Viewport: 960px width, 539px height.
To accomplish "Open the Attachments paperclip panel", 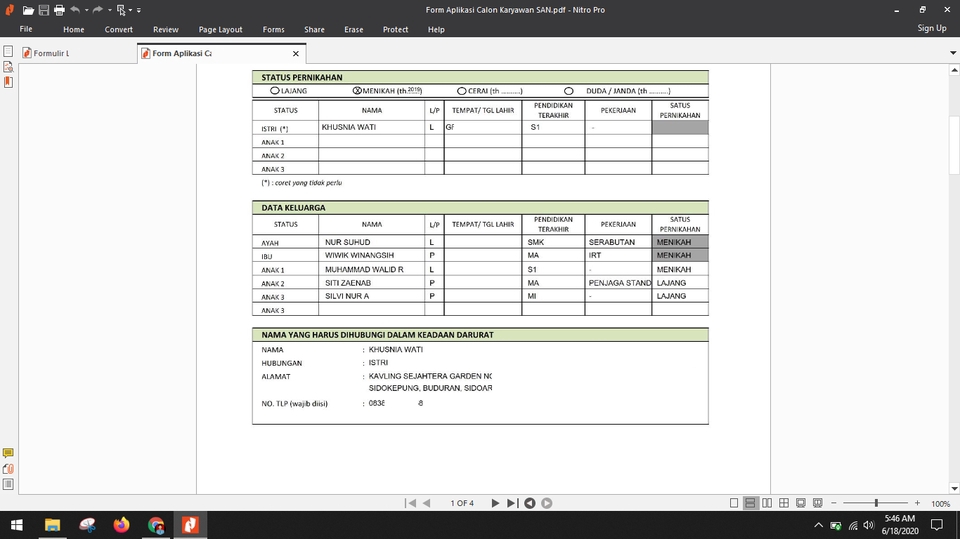I will point(8,469).
